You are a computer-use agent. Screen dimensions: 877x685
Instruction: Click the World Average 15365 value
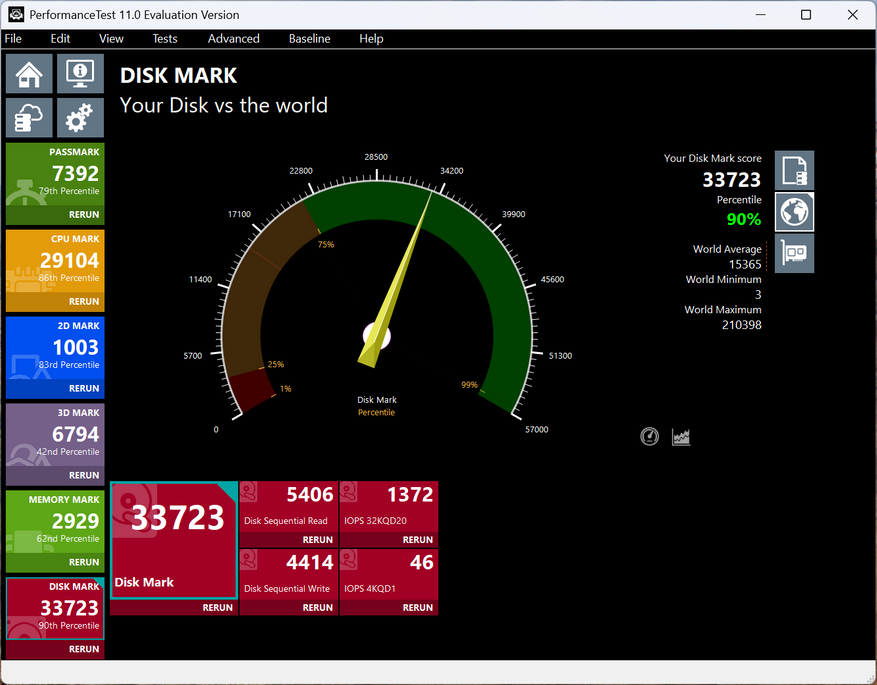[745, 264]
